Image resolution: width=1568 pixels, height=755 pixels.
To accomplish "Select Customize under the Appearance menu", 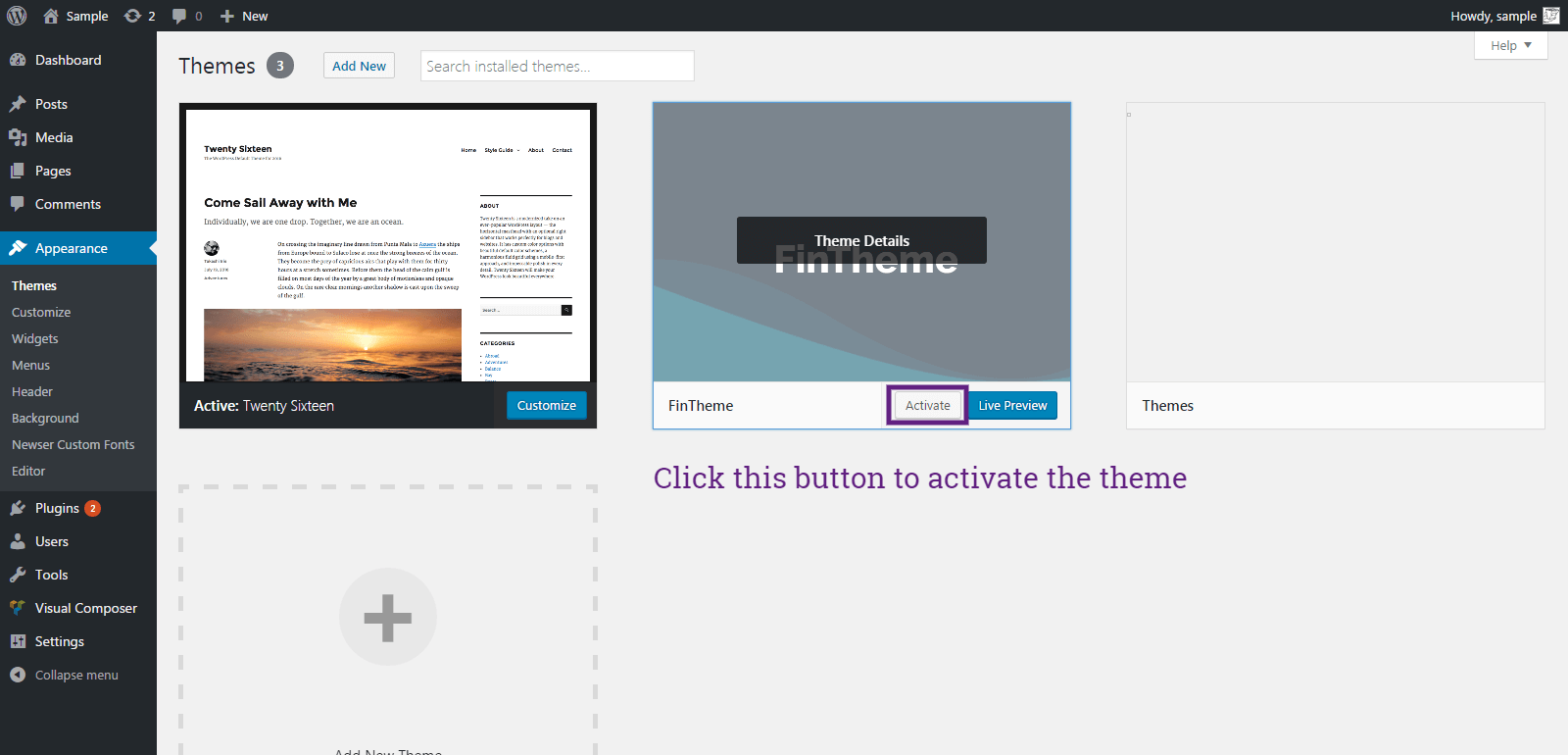I will tap(41, 312).
